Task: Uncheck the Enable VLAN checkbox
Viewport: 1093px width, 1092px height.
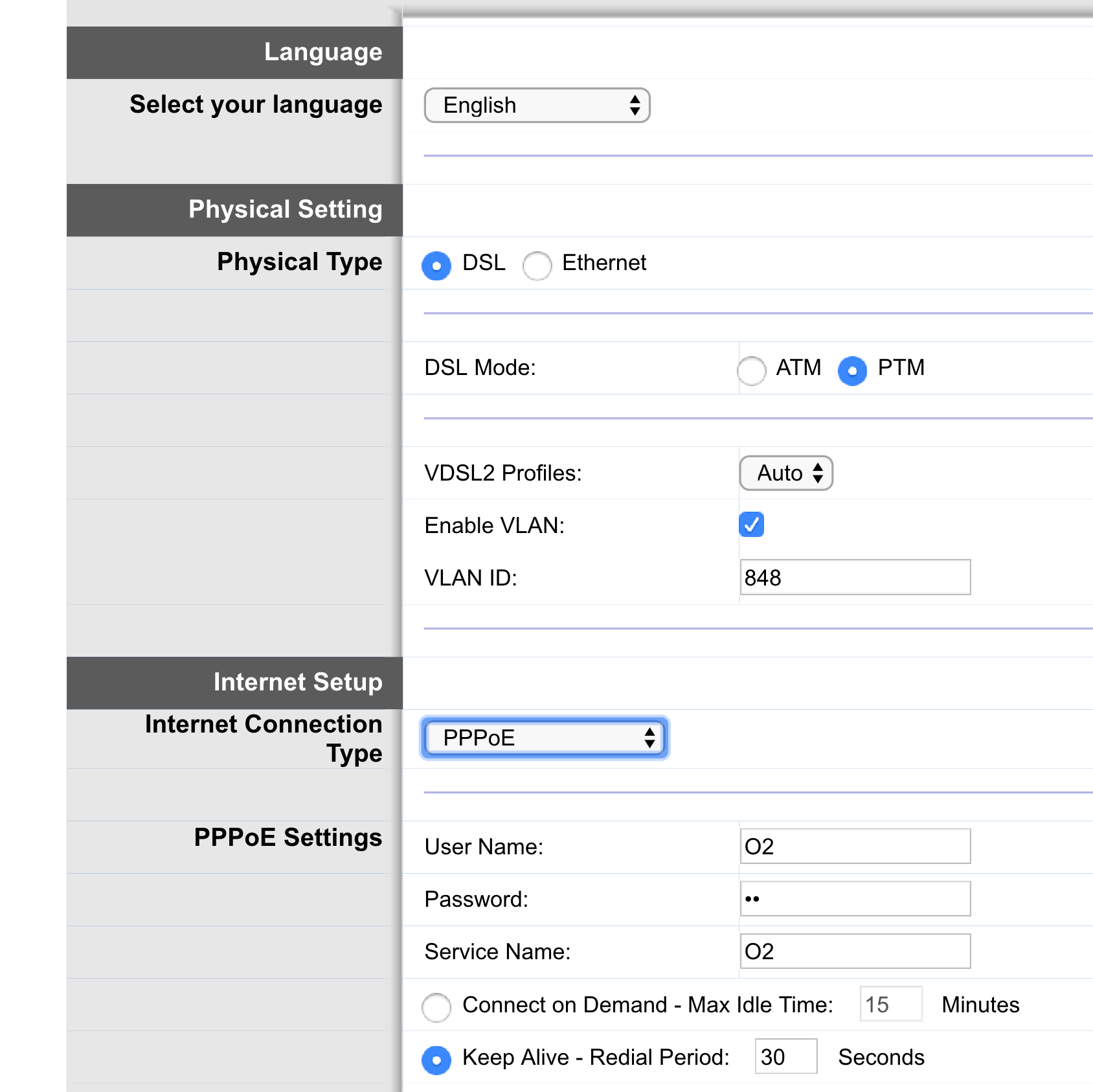Action: click(752, 525)
